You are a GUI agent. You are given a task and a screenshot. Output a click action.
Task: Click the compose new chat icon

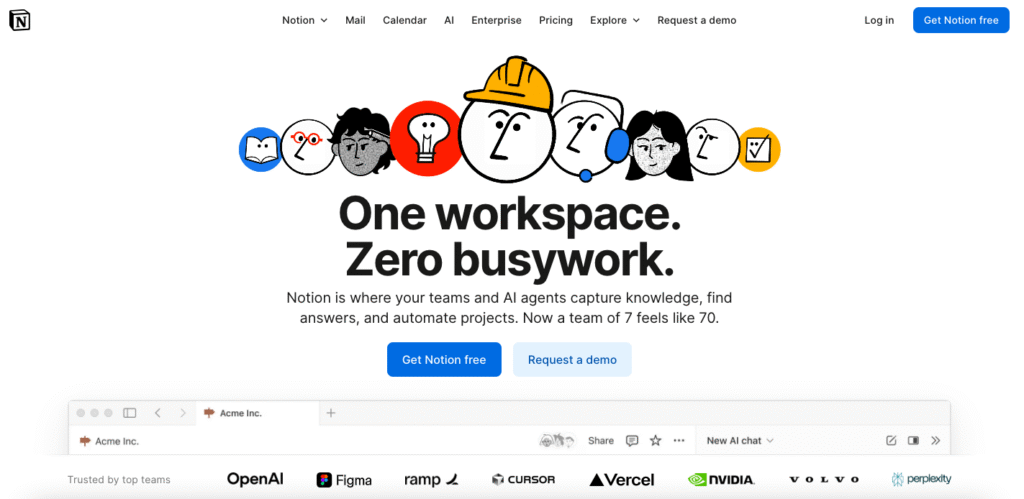(x=891, y=441)
